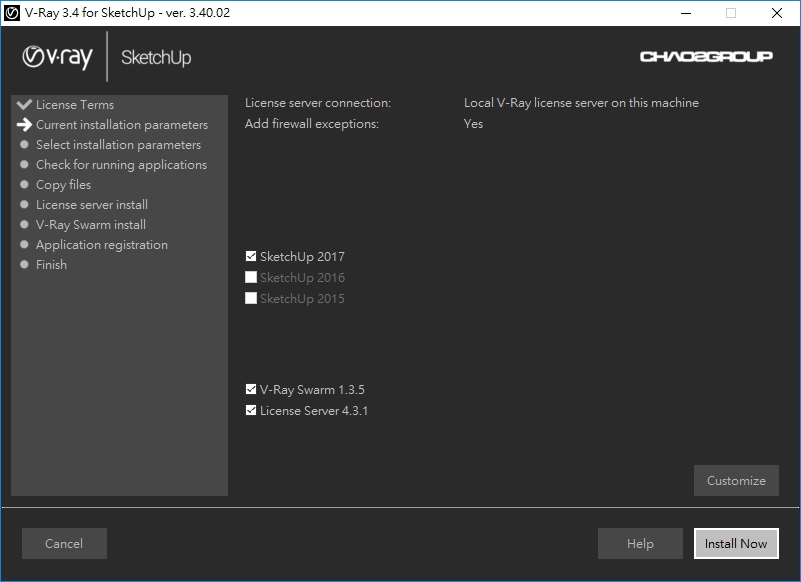Open the Help button
The height and width of the screenshot is (582, 801).
click(x=640, y=543)
